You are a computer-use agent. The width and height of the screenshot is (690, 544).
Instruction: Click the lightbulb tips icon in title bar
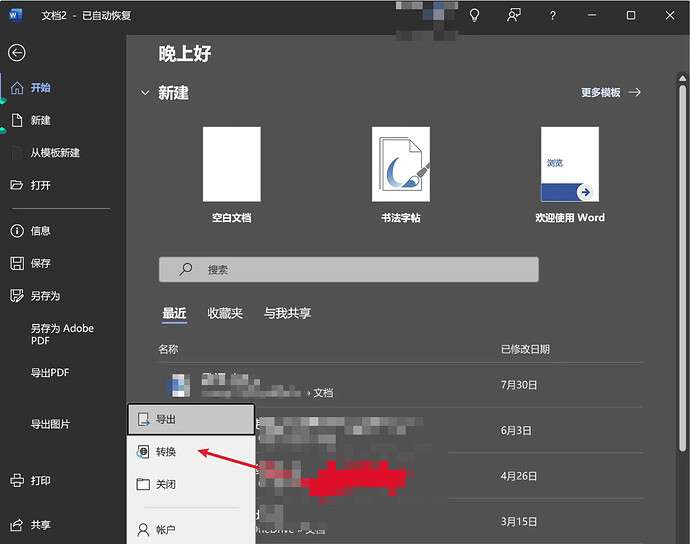point(474,15)
